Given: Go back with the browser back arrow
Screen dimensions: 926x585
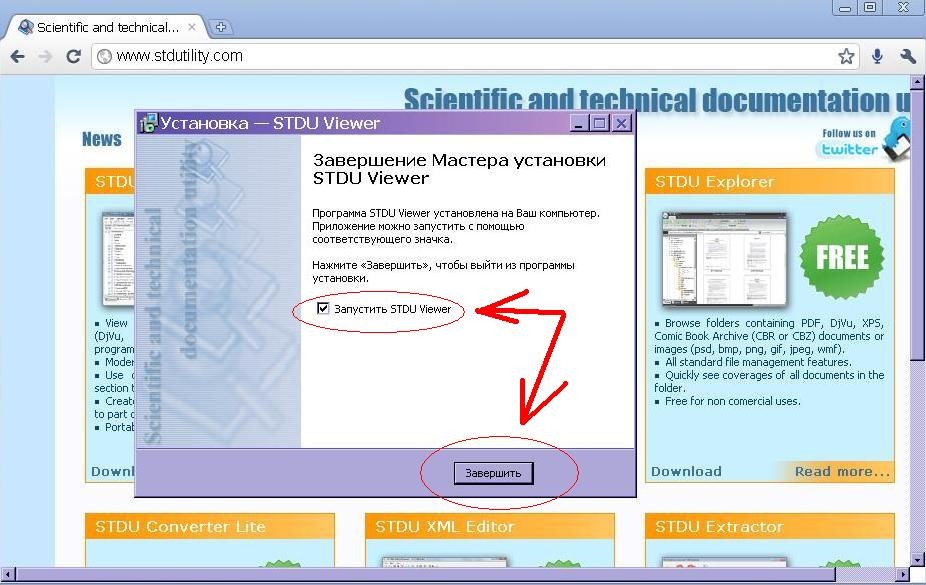Looking at the screenshot, I should tap(18, 57).
